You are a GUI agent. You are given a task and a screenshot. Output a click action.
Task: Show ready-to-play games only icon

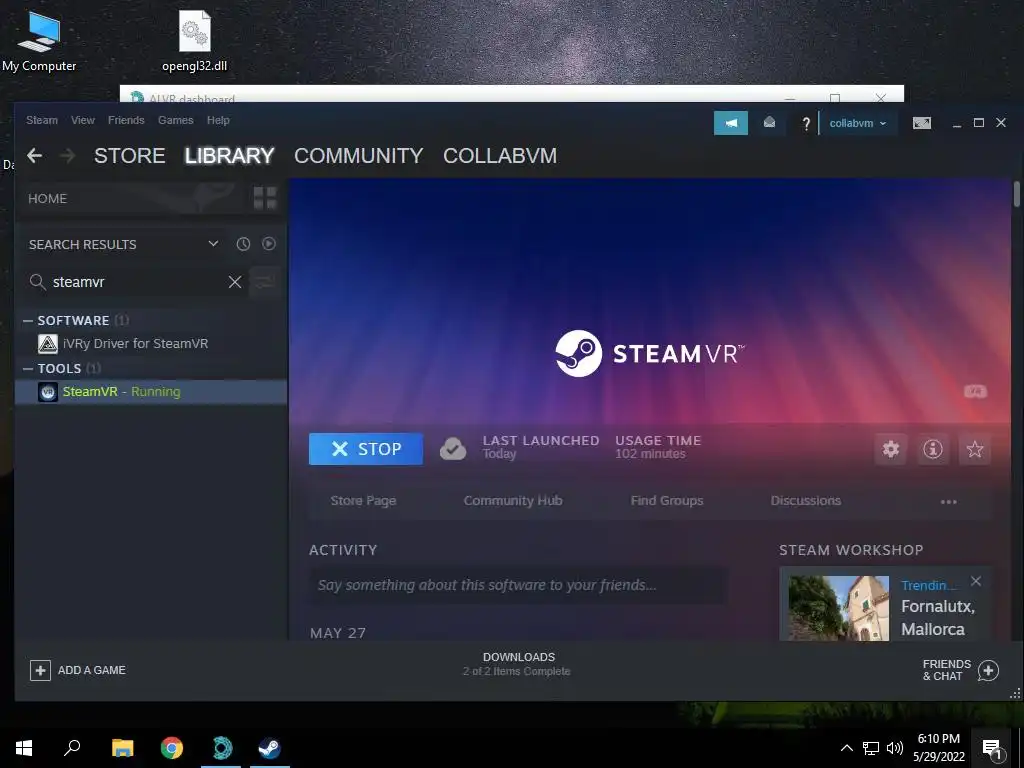268,244
